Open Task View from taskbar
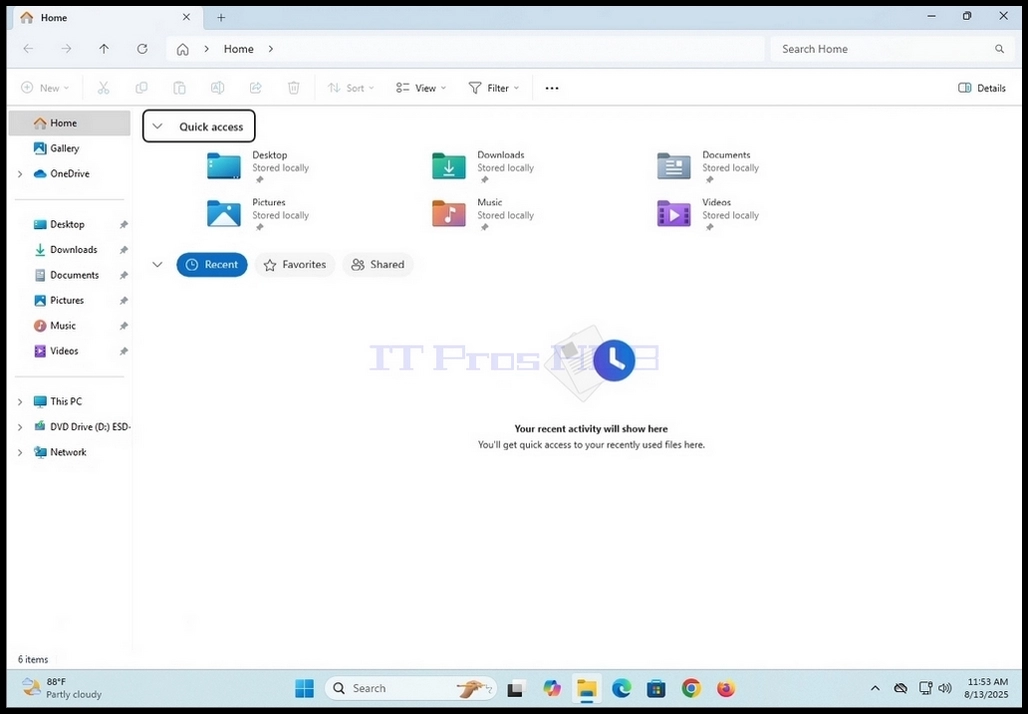1028x714 pixels. [x=517, y=688]
